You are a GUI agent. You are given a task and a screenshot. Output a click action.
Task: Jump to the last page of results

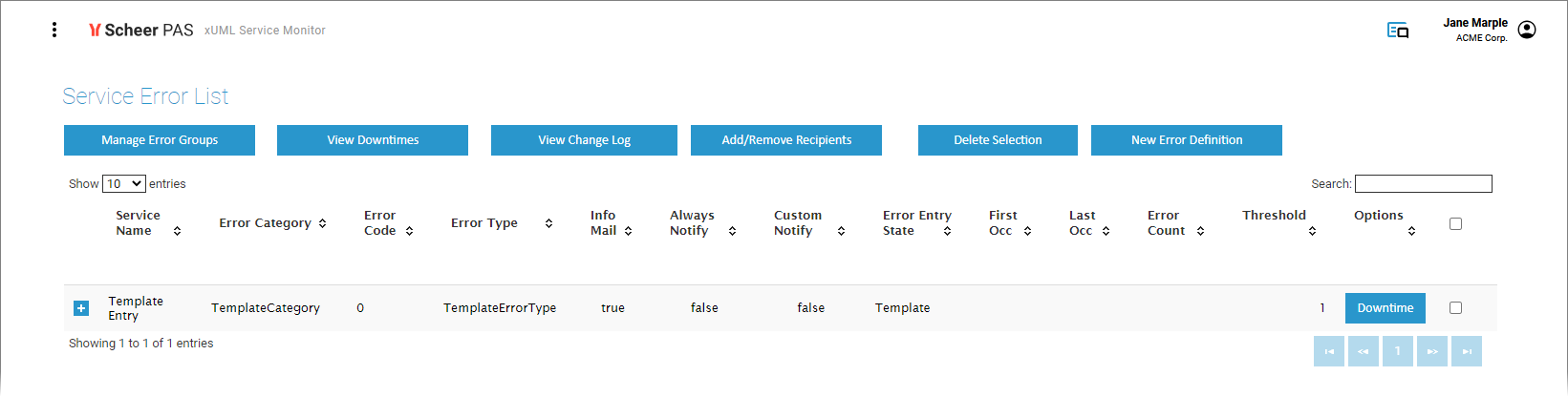pyautogui.click(x=1466, y=351)
